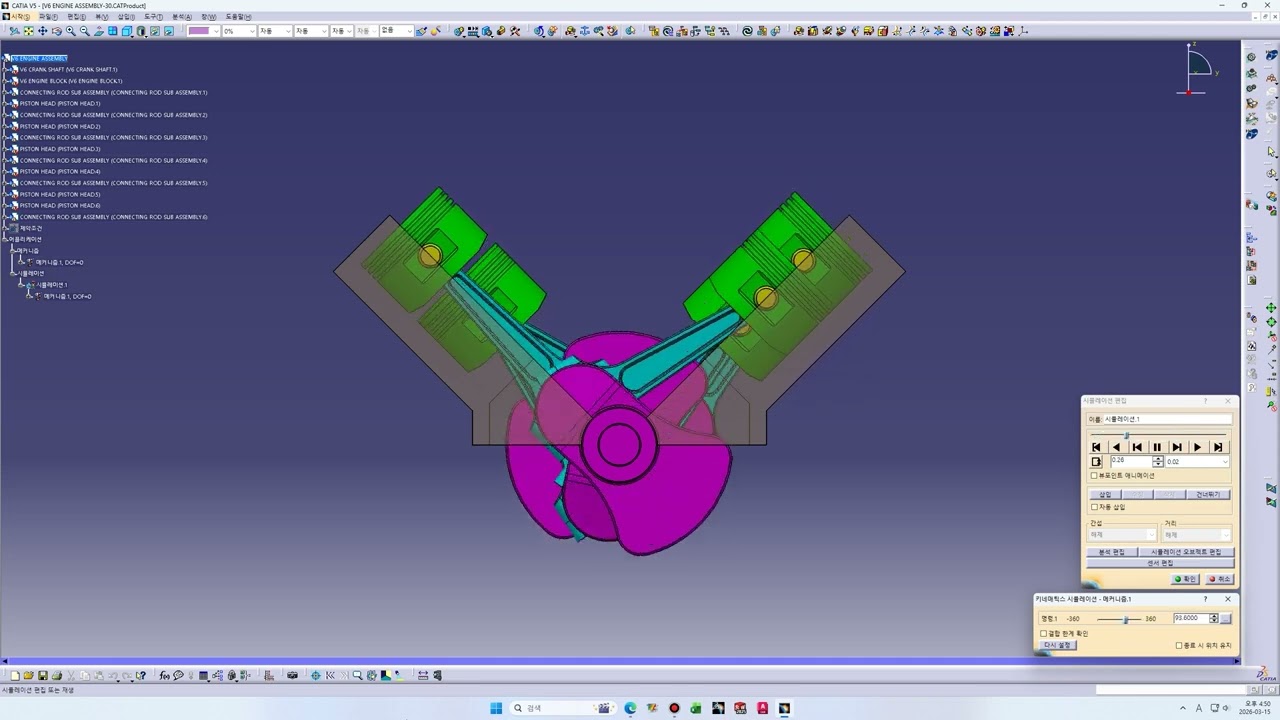Step simulation backward one frame
This screenshot has width=1280, height=720.
(x=1137, y=447)
